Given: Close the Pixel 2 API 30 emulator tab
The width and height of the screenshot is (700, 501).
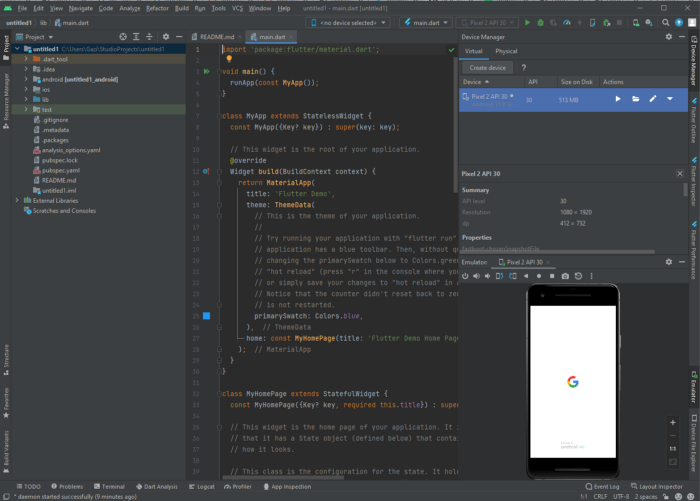Looking at the screenshot, I should pos(548,262).
